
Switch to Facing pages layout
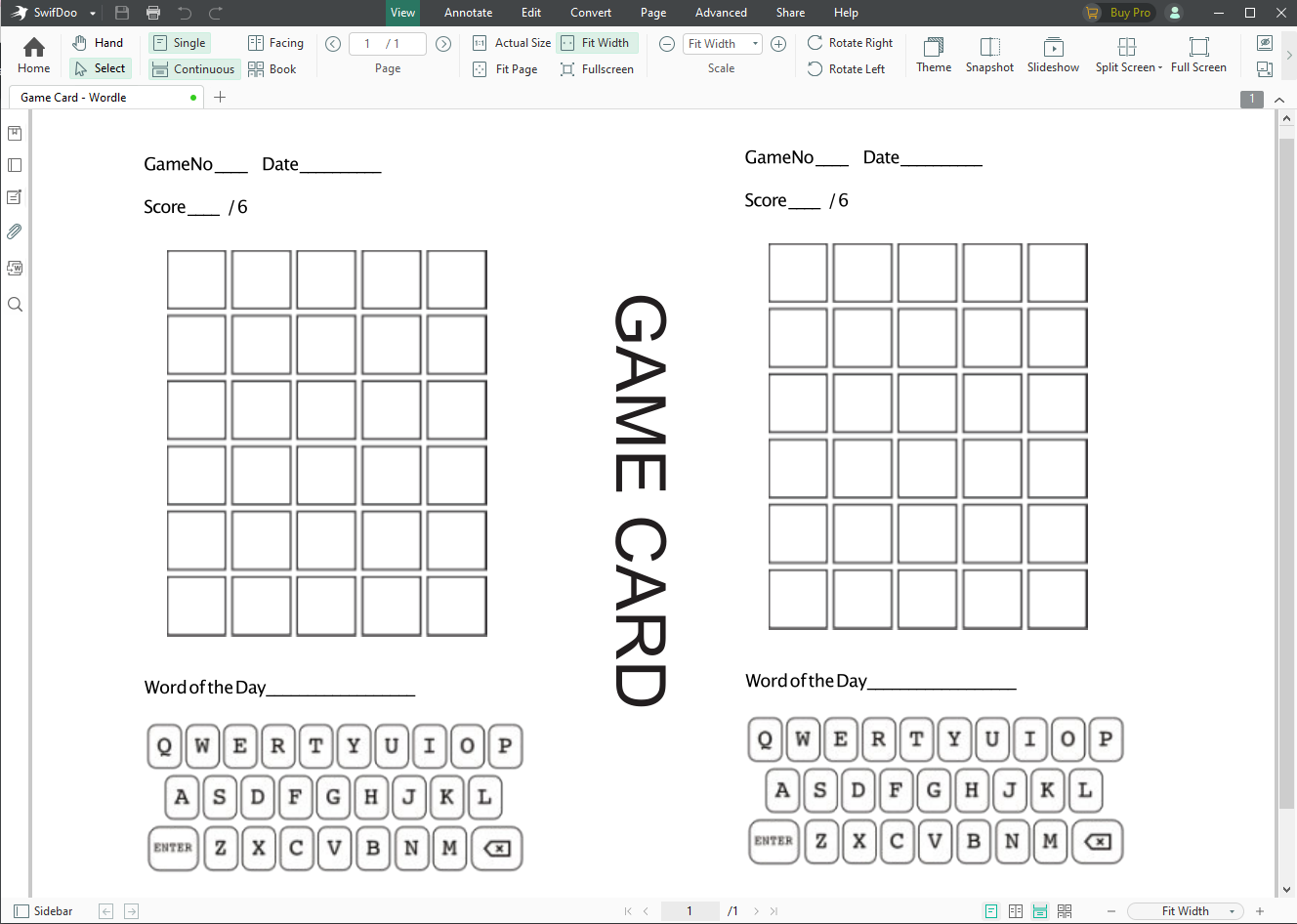275,43
